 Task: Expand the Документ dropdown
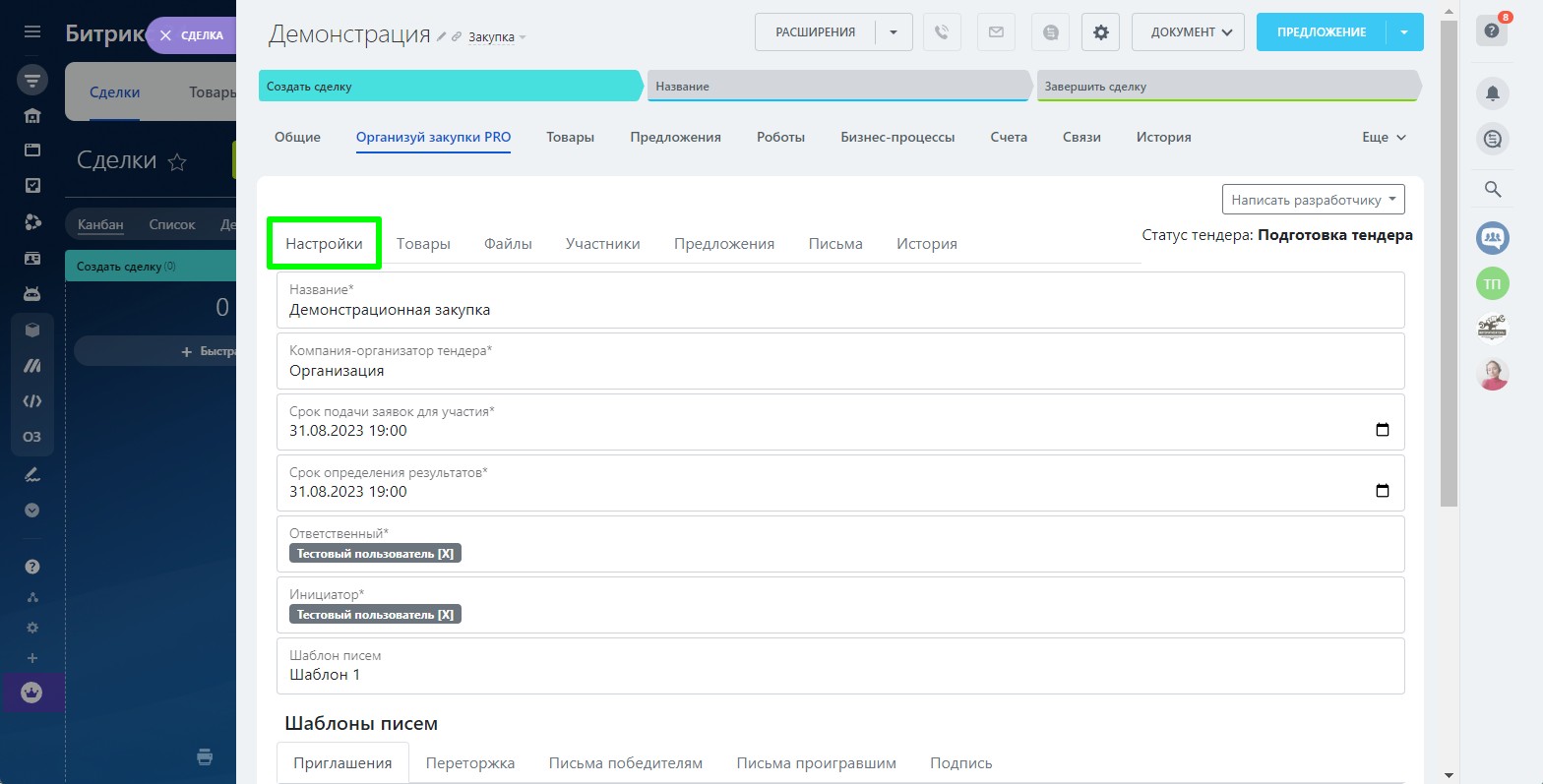pos(1188,32)
